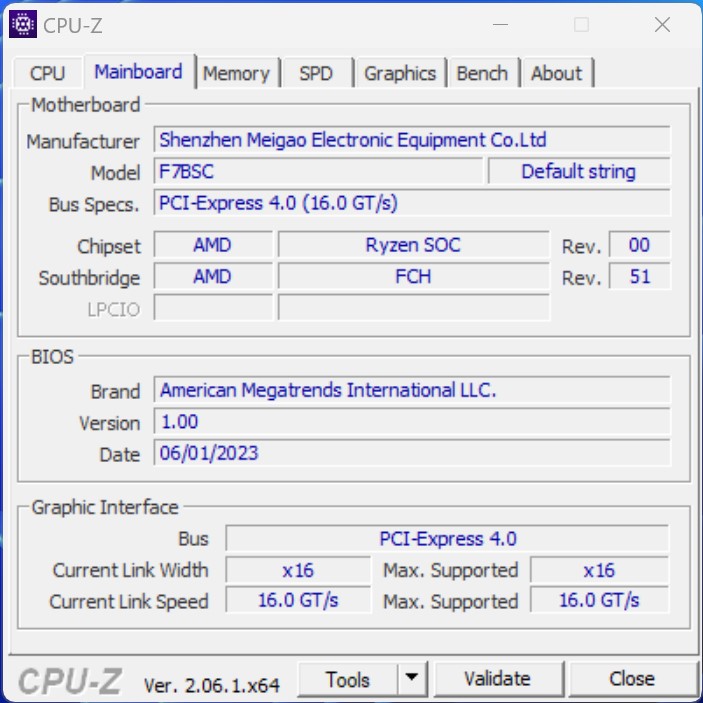Screen dimensions: 703x703
Task: Click the FCH southbridge field
Action: tap(413, 276)
